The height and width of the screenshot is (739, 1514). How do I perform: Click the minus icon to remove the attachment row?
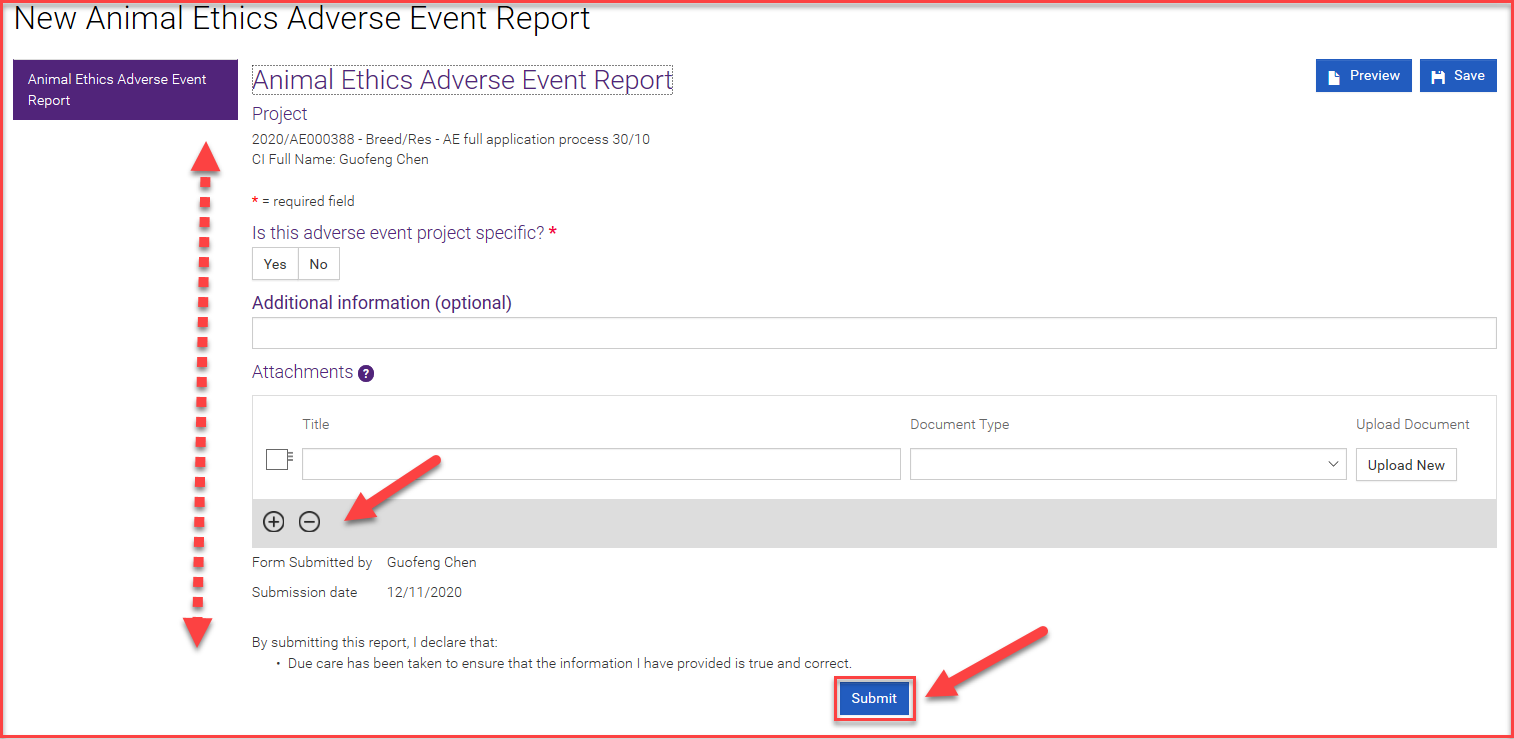309,521
